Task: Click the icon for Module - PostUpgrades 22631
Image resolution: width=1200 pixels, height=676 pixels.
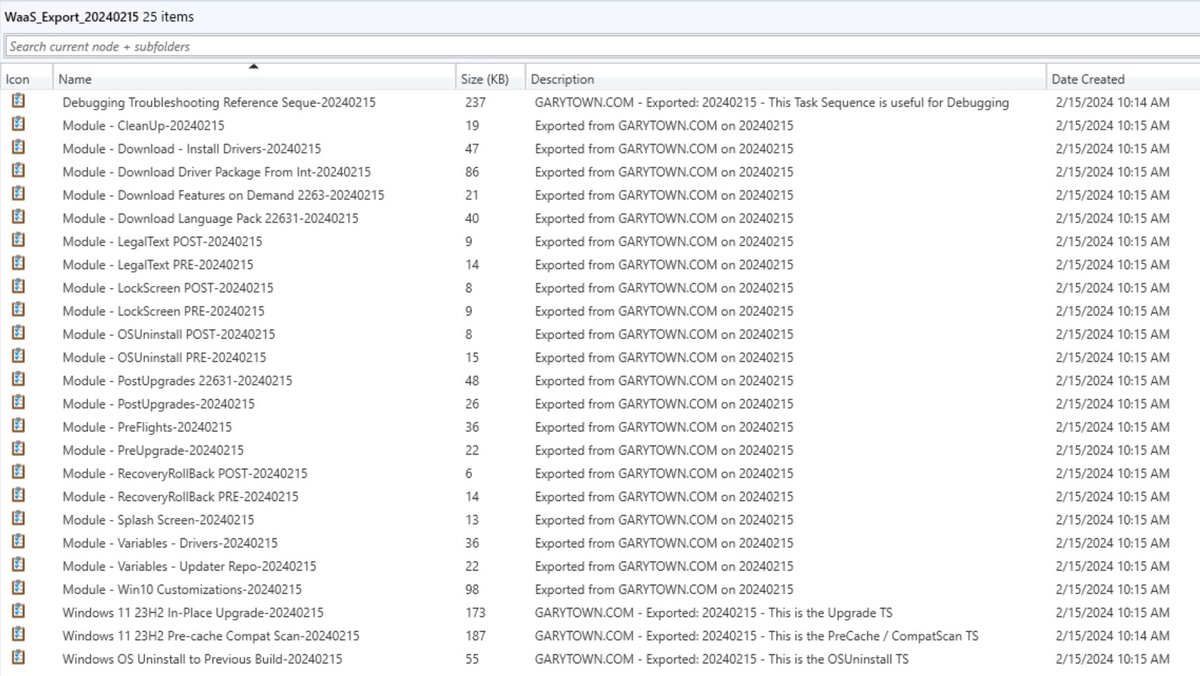Action: [x=18, y=380]
